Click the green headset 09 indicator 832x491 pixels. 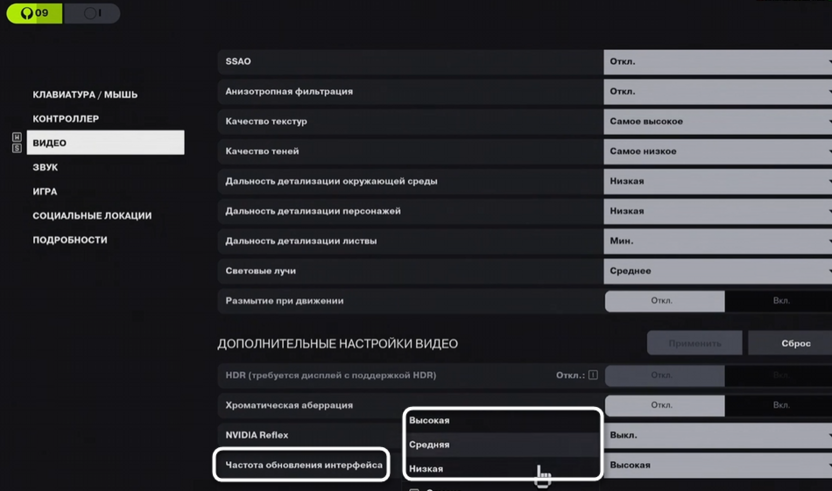click(x=34, y=13)
